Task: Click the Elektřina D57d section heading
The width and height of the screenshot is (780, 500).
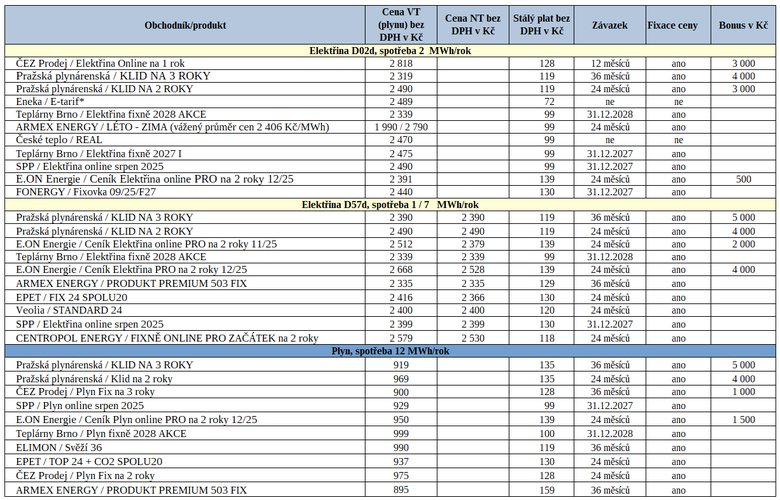Action: [390, 204]
